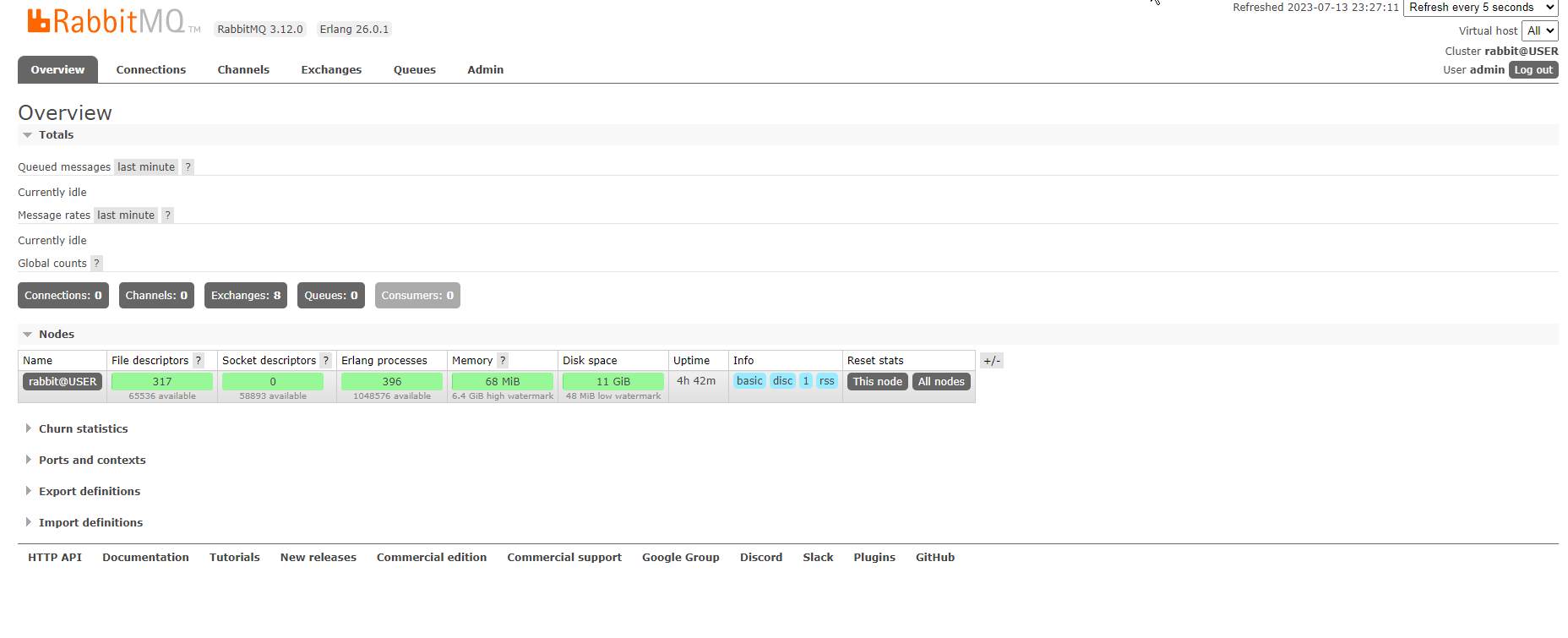
Task: Switch to the Connections tab
Action: coord(151,70)
